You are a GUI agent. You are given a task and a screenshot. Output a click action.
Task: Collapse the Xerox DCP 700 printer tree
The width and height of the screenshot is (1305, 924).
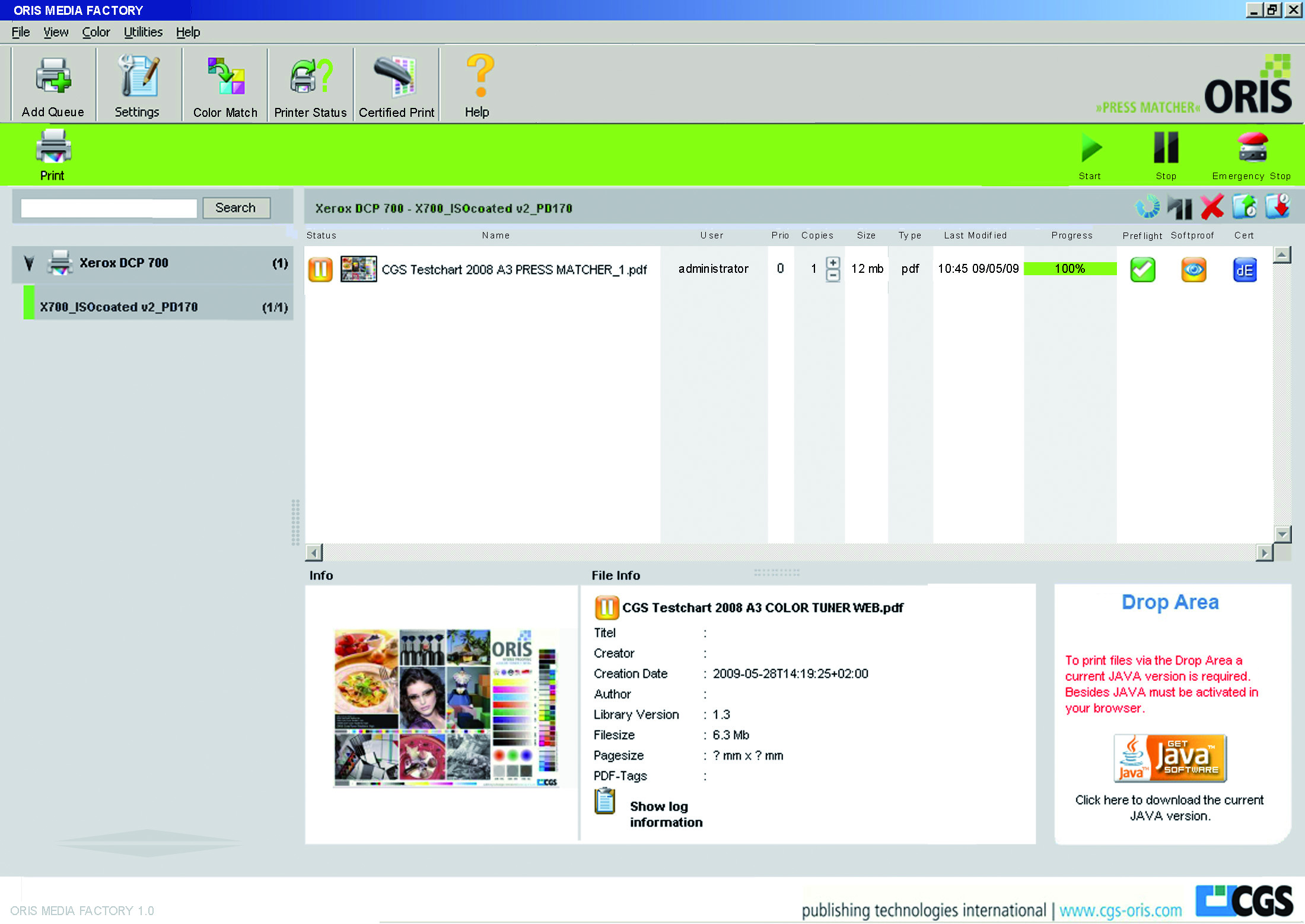28,263
